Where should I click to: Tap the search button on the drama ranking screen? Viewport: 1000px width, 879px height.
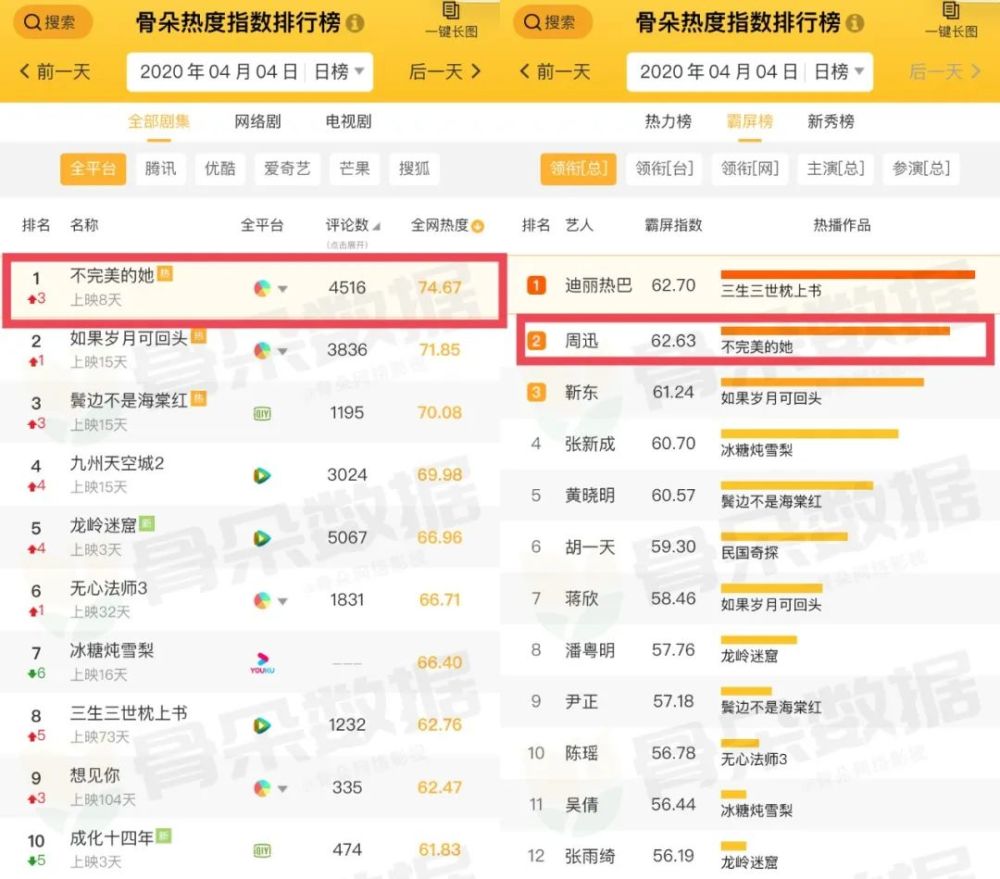[x=52, y=22]
